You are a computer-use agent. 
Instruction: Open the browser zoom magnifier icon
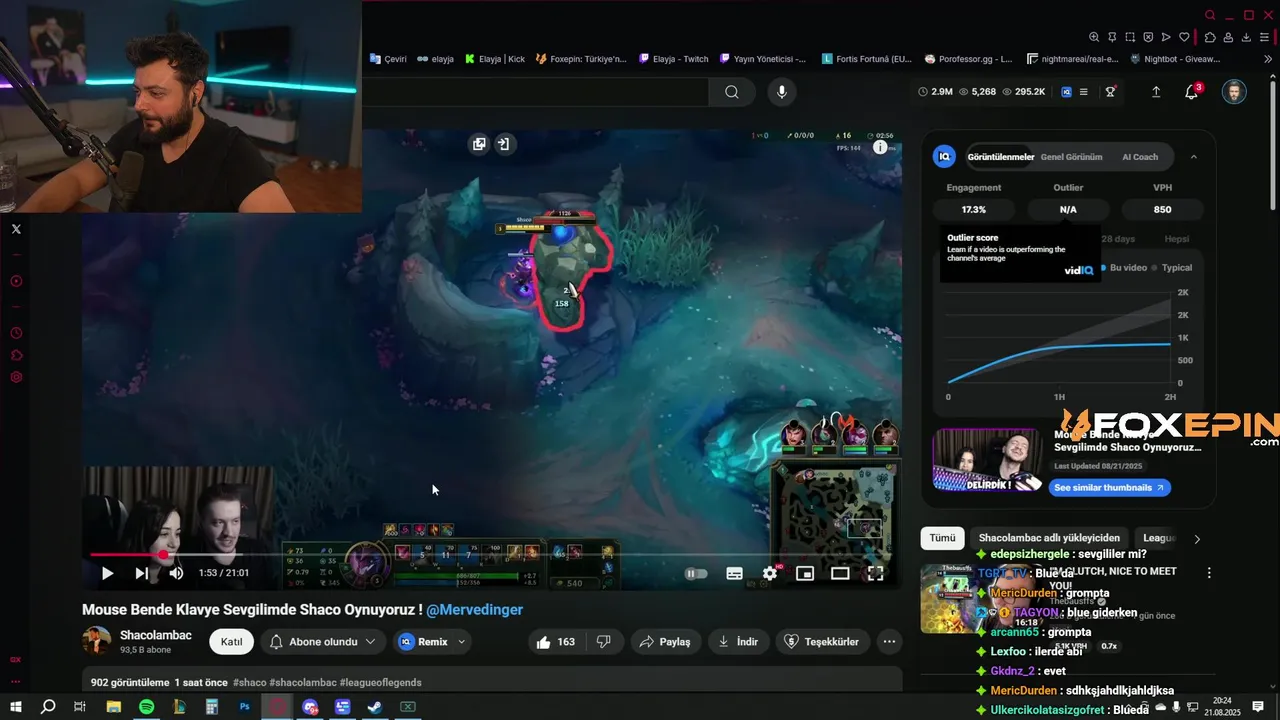click(x=1094, y=37)
